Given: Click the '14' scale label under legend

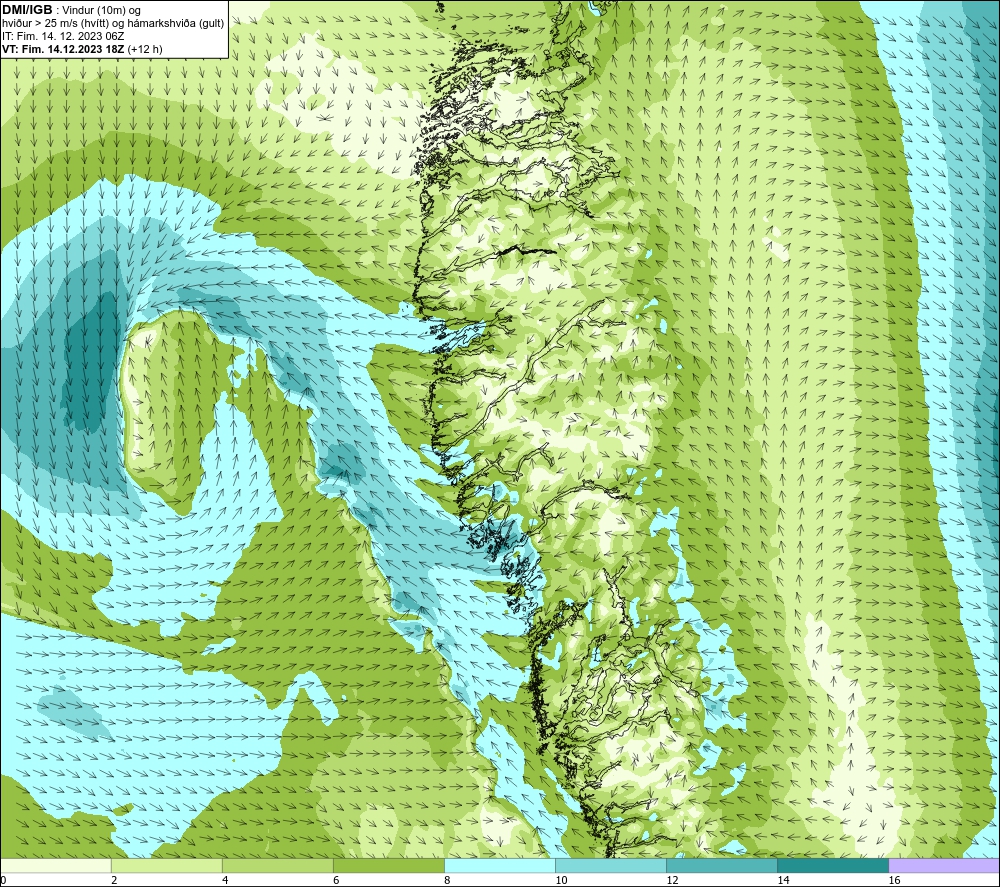Looking at the screenshot, I should tap(783, 880).
